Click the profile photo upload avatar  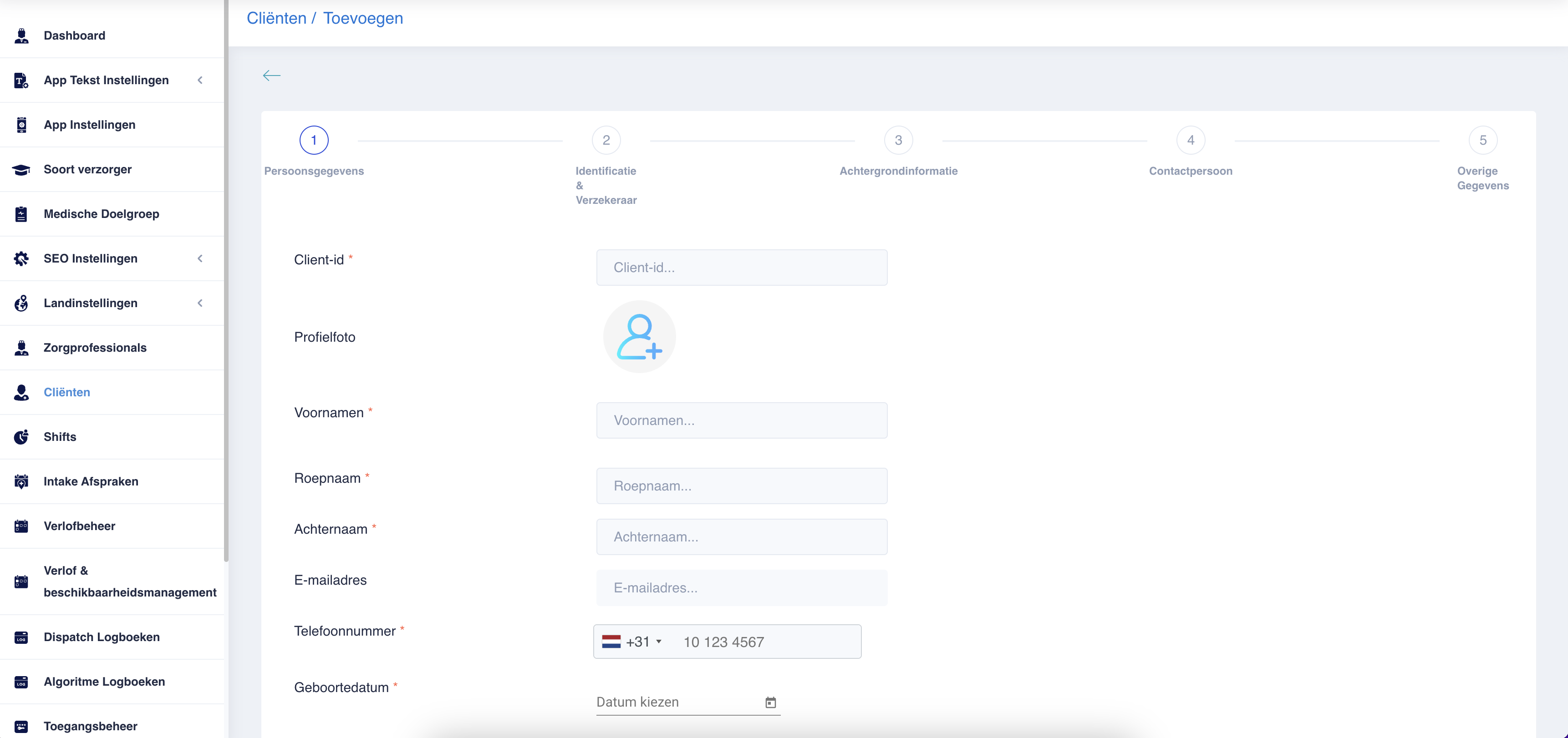point(638,336)
